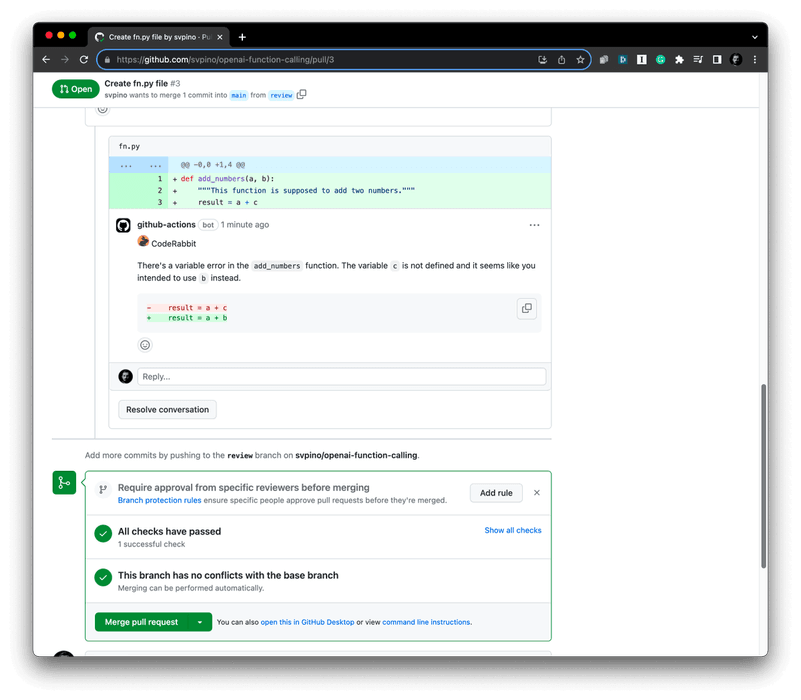Click the Resolve conversation button
The height and width of the screenshot is (700, 801).
click(168, 410)
